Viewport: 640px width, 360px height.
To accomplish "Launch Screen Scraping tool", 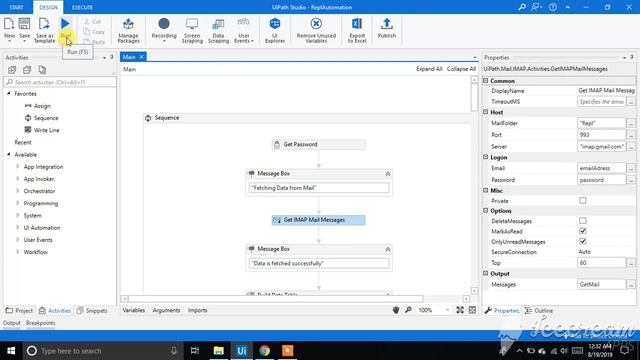I will [x=192, y=30].
